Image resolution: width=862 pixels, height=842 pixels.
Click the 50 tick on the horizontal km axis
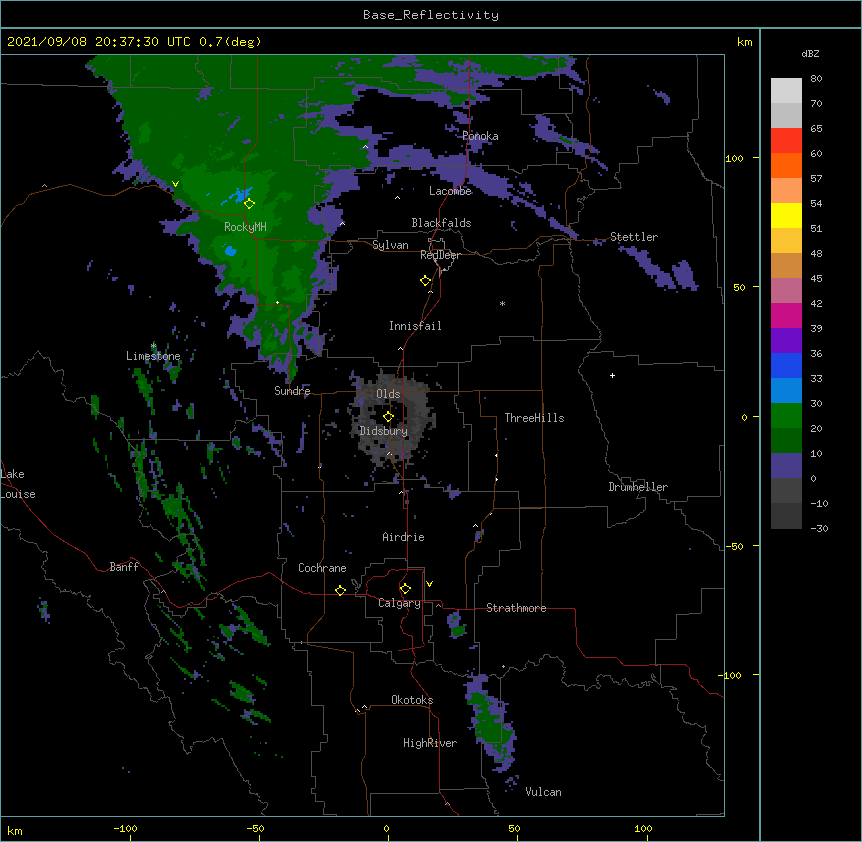tap(514, 828)
